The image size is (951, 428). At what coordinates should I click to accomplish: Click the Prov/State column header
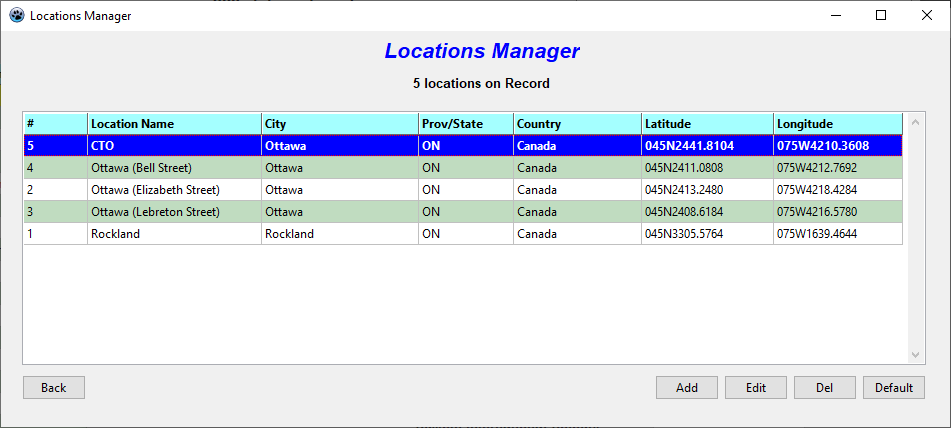(465, 124)
